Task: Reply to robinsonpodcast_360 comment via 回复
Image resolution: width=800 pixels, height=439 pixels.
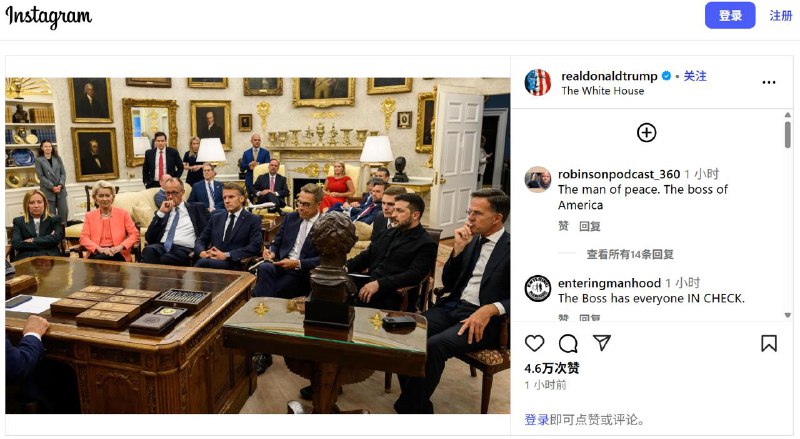Action: click(590, 226)
